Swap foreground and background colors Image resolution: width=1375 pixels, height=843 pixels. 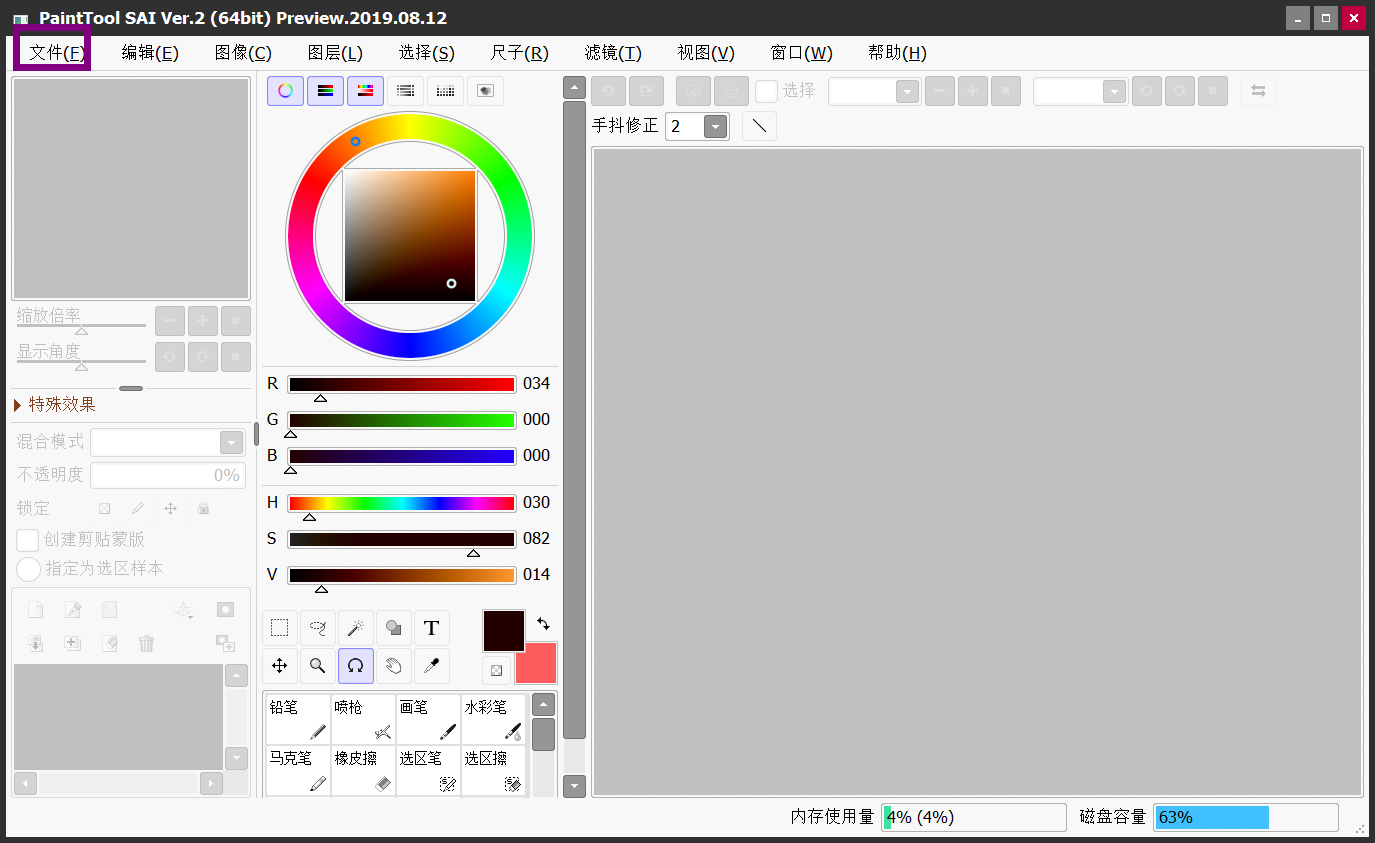[x=543, y=623]
